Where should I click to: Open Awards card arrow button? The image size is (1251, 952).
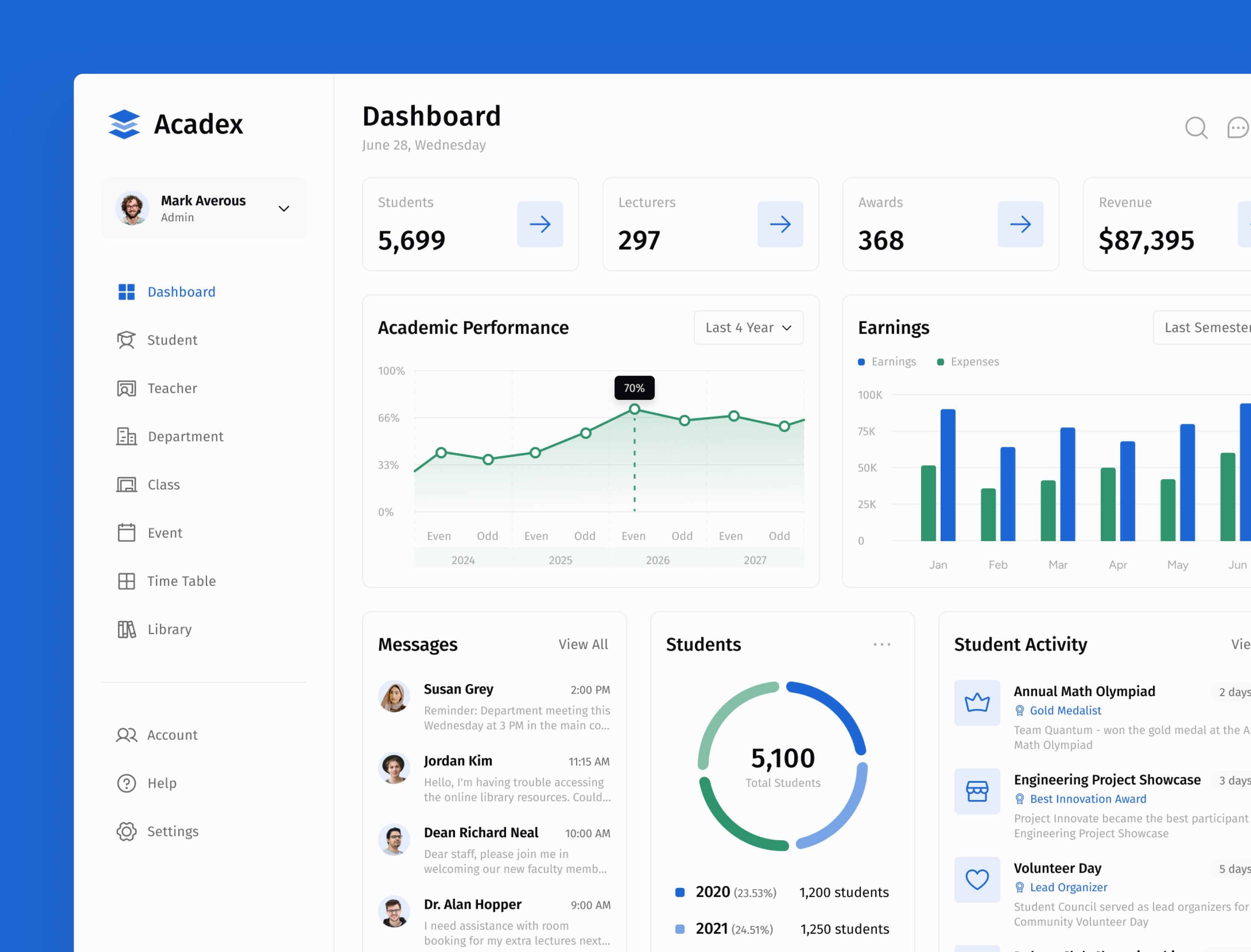tap(1020, 225)
